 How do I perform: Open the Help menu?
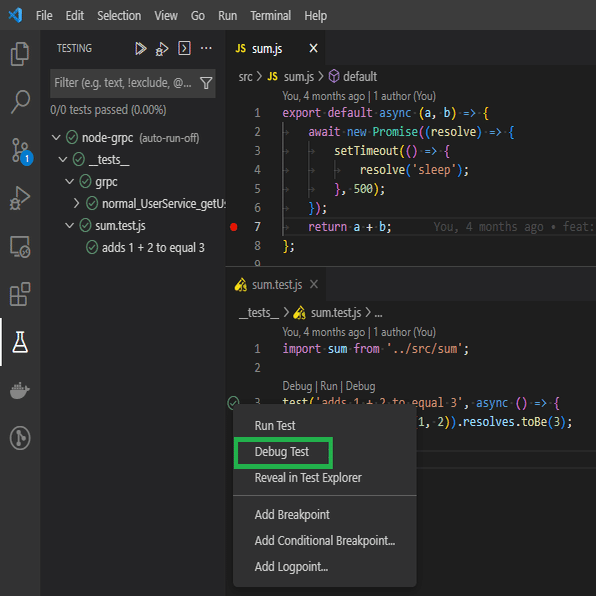pyautogui.click(x=315, y=16)
